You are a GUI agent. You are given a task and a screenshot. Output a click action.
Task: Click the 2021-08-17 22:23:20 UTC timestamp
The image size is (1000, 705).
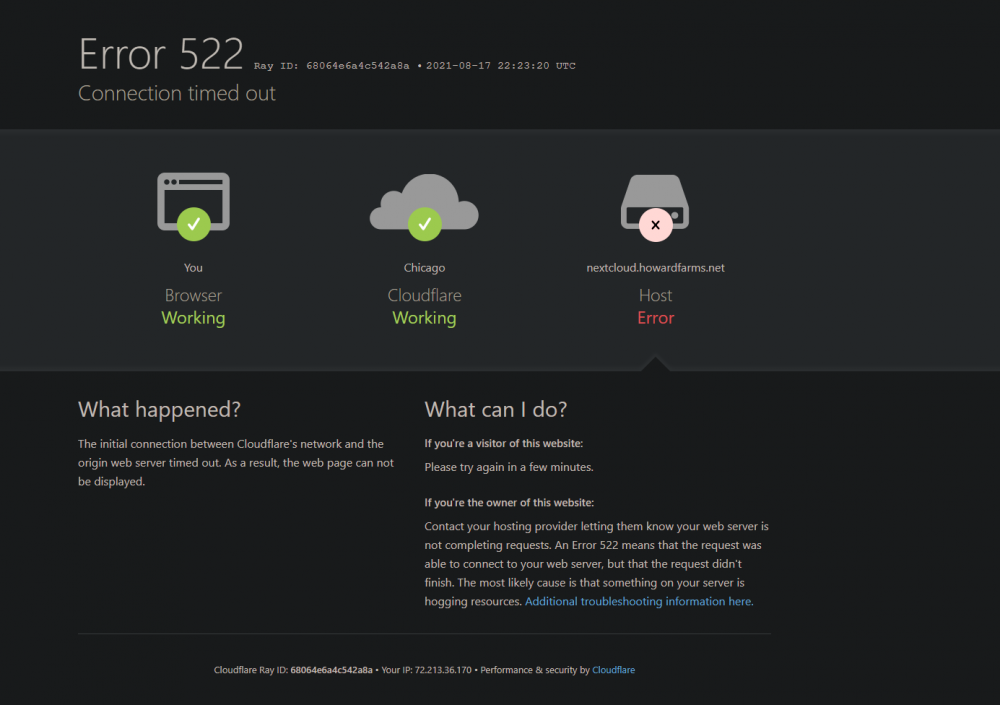[501, 66]
